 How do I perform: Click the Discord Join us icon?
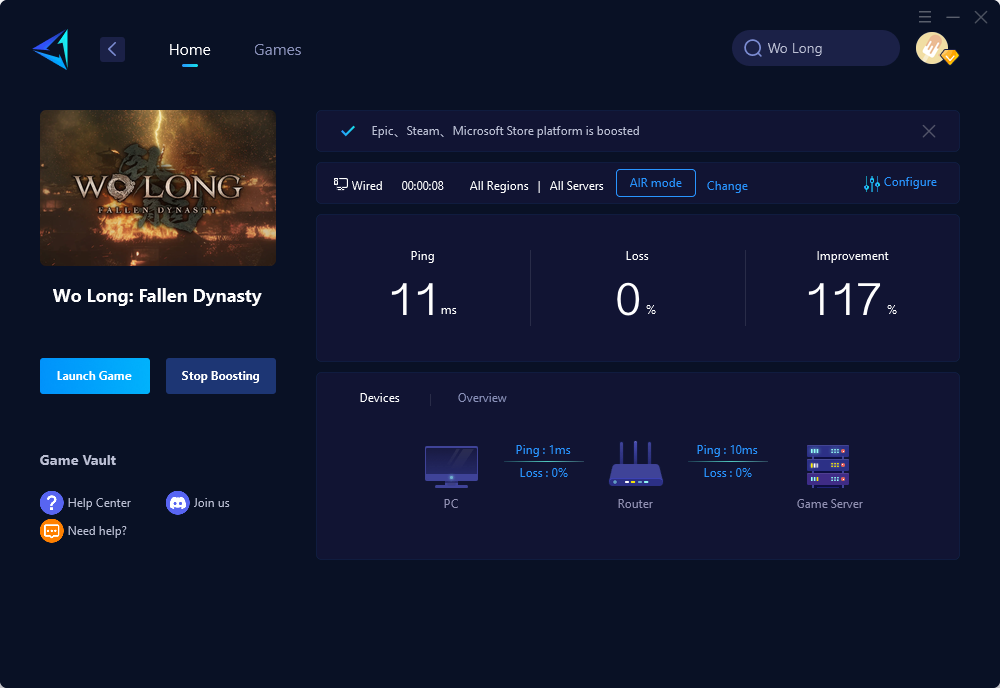(177, 502)
